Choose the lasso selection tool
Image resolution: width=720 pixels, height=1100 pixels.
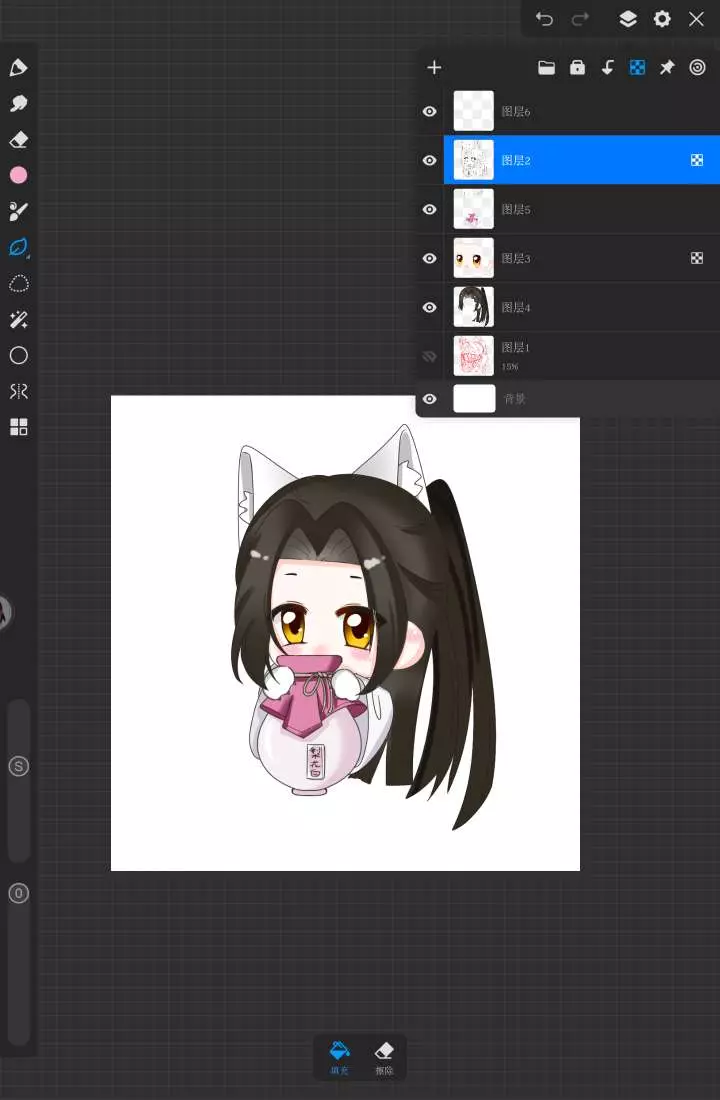19,283
